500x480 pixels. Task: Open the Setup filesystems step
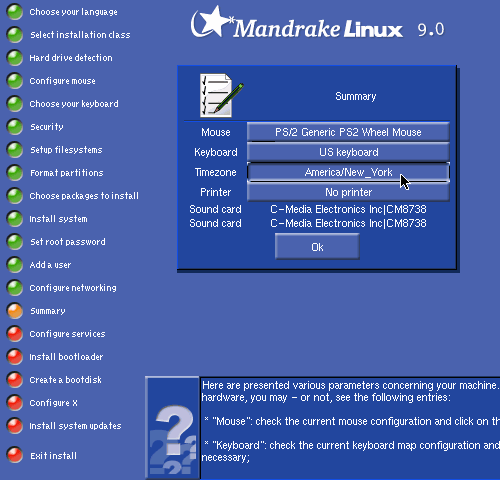(x=66, y=150)
